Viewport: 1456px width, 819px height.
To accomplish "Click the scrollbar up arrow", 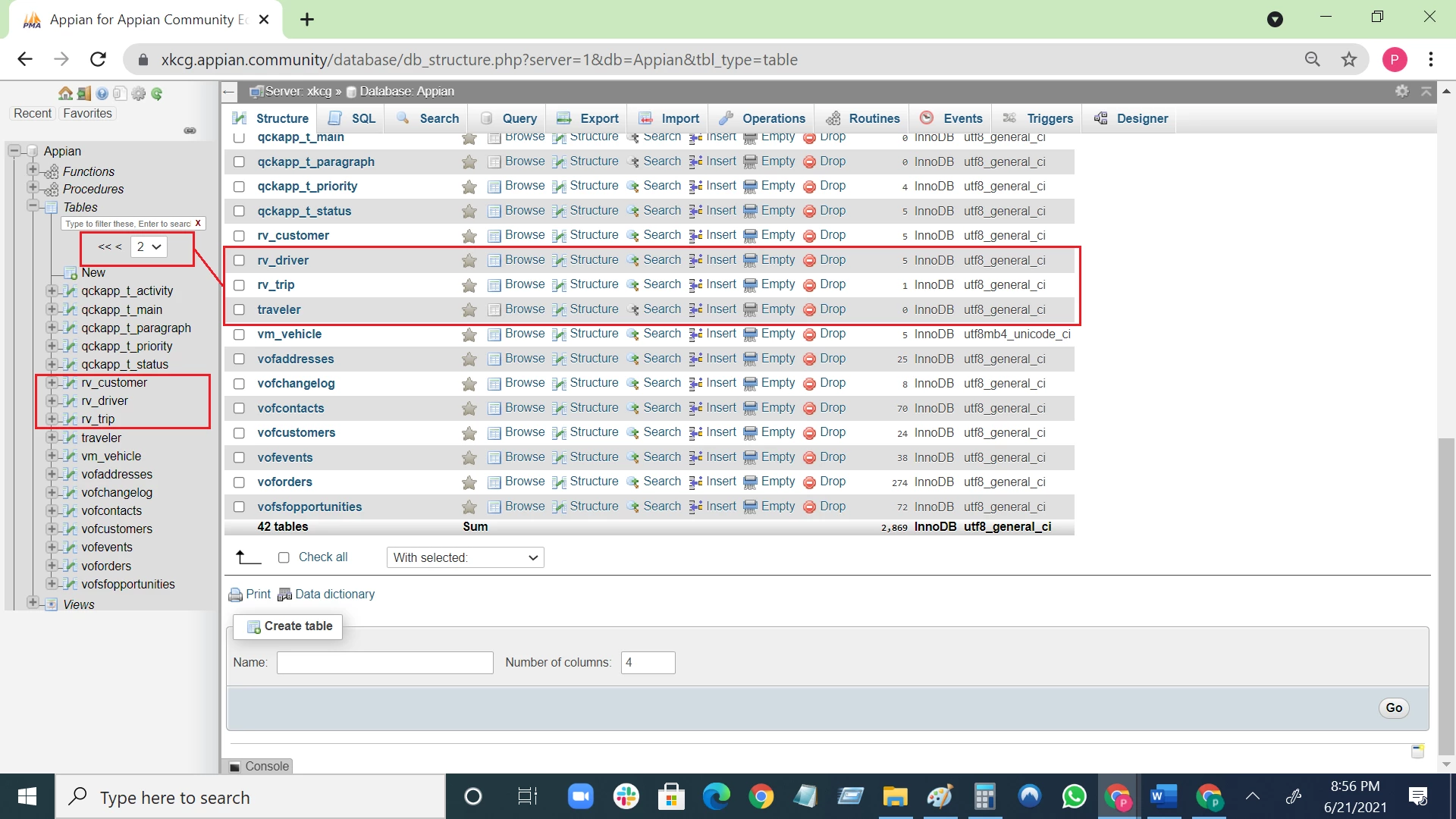I will 1446,90.
